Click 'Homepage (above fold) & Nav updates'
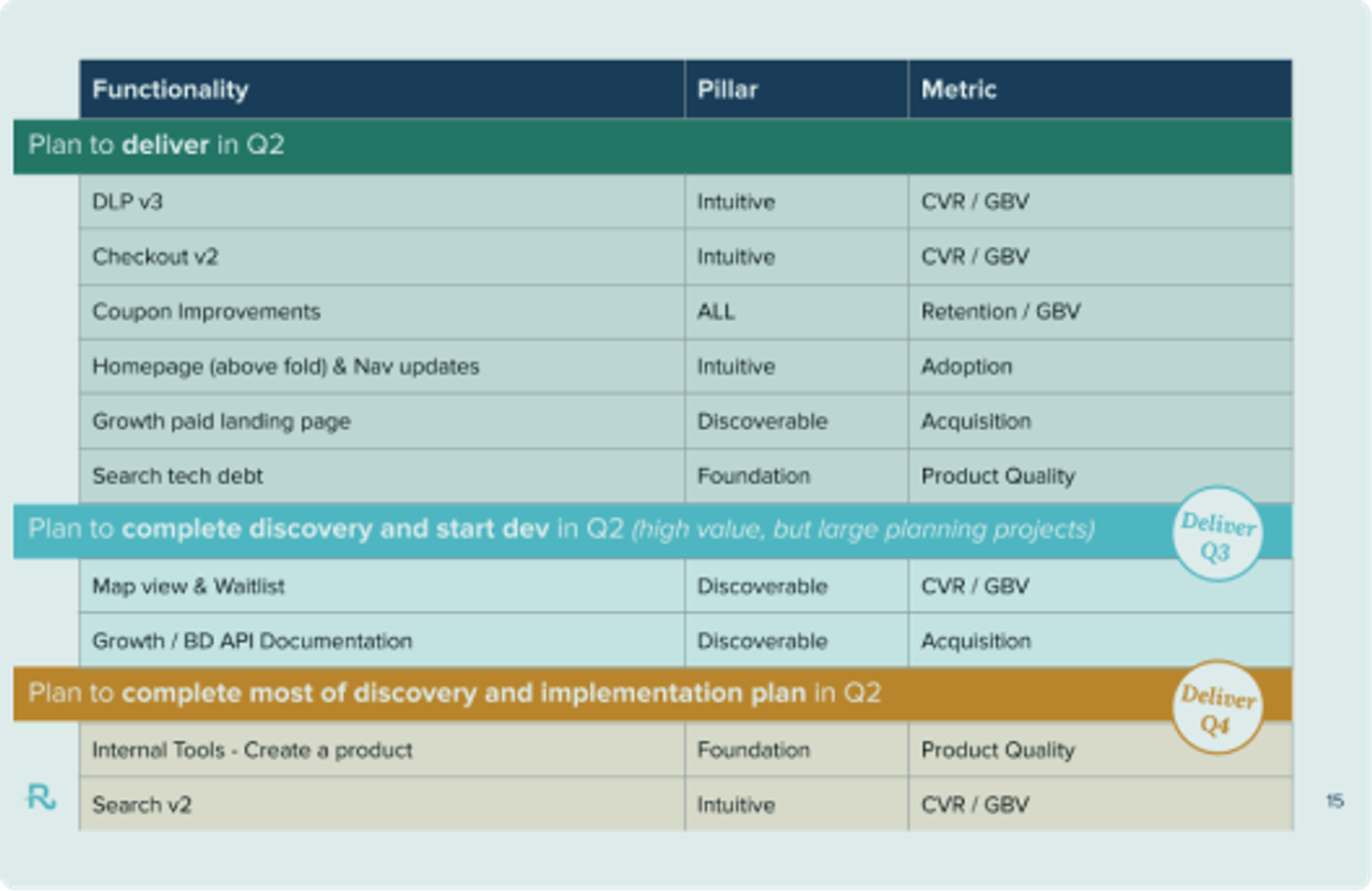The image size is (1372, 891). pyautogui.click(x=284, y=366)
